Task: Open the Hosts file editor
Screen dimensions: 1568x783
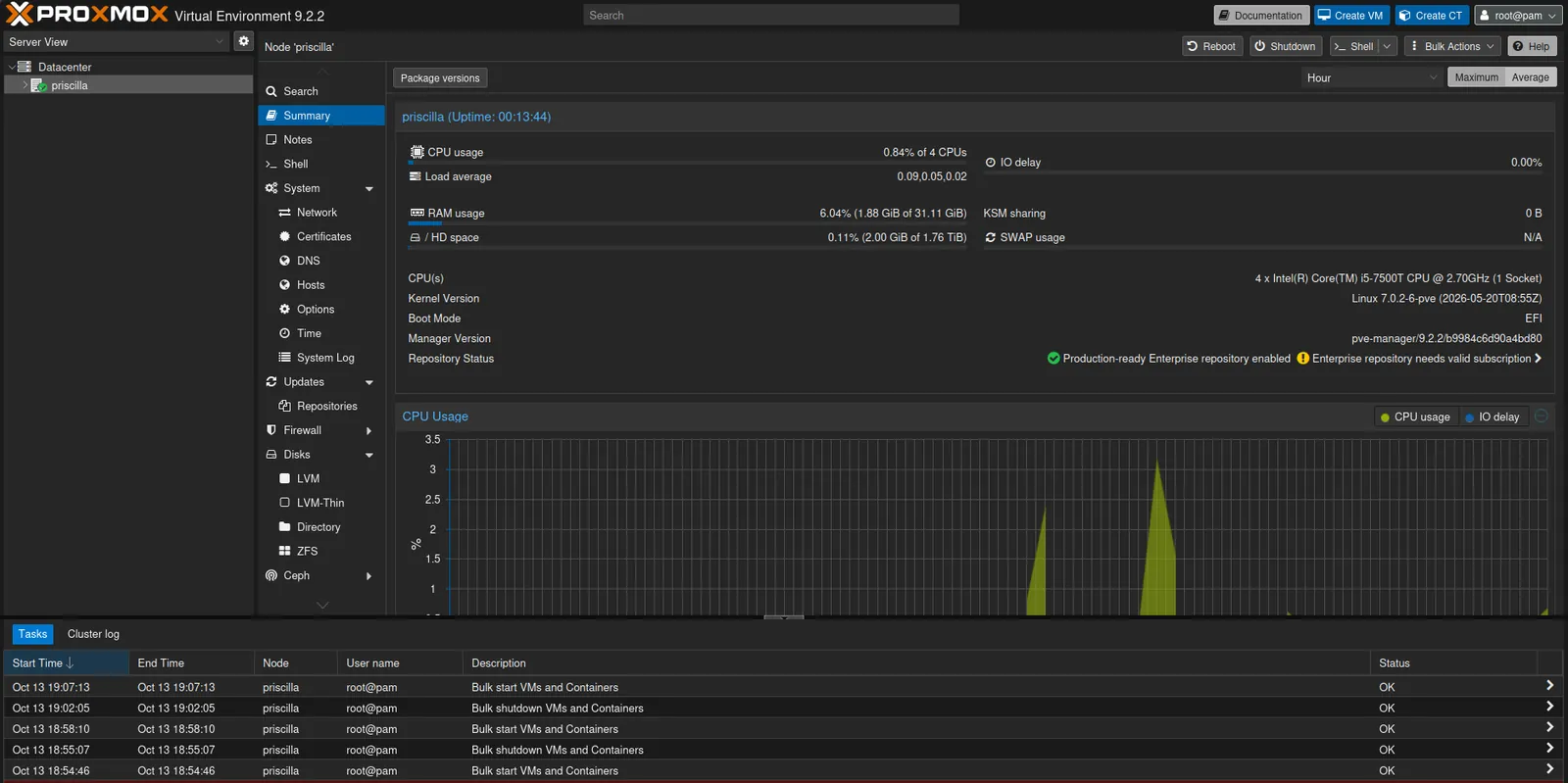Action: (x=311, y=285)
